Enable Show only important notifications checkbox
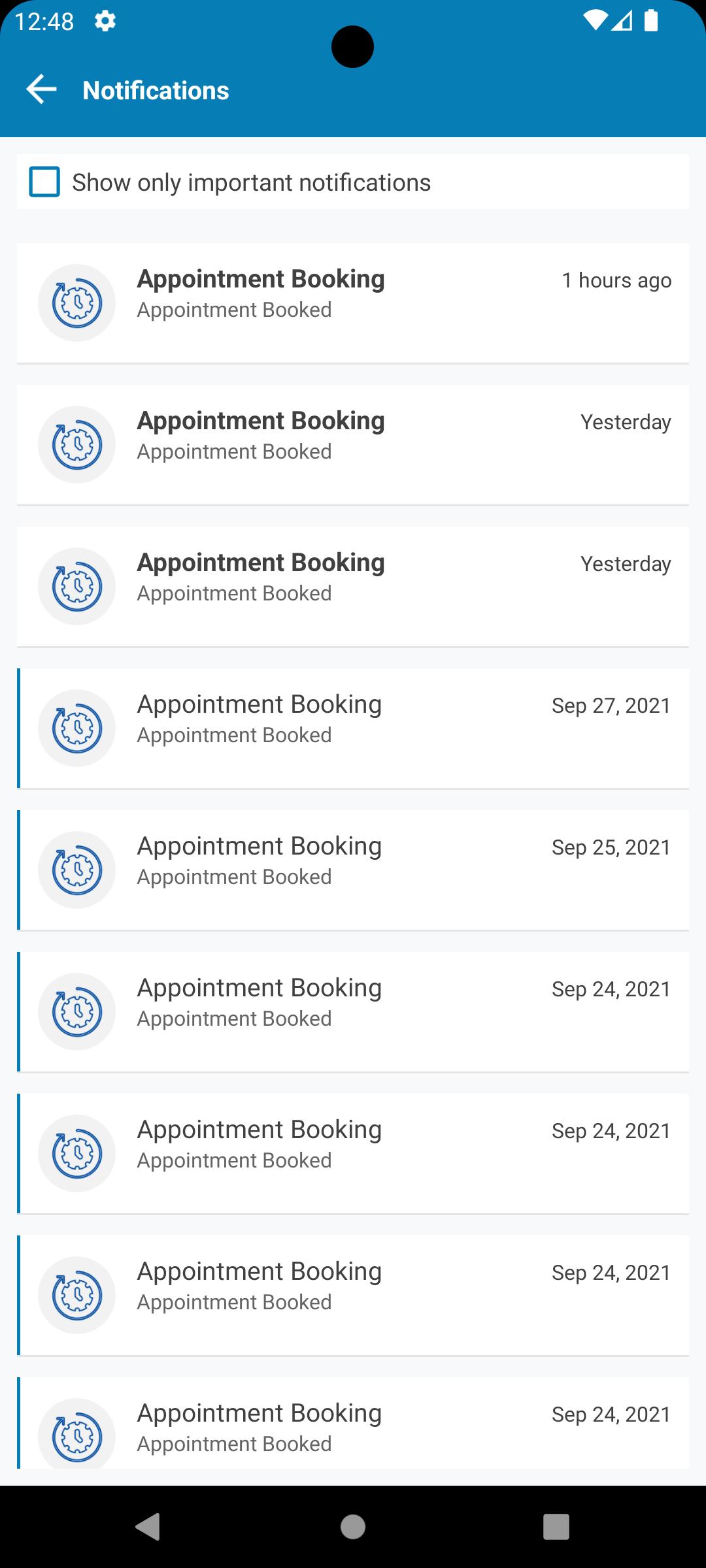This screenshot has width=706, height=1568. coord(44,182)
